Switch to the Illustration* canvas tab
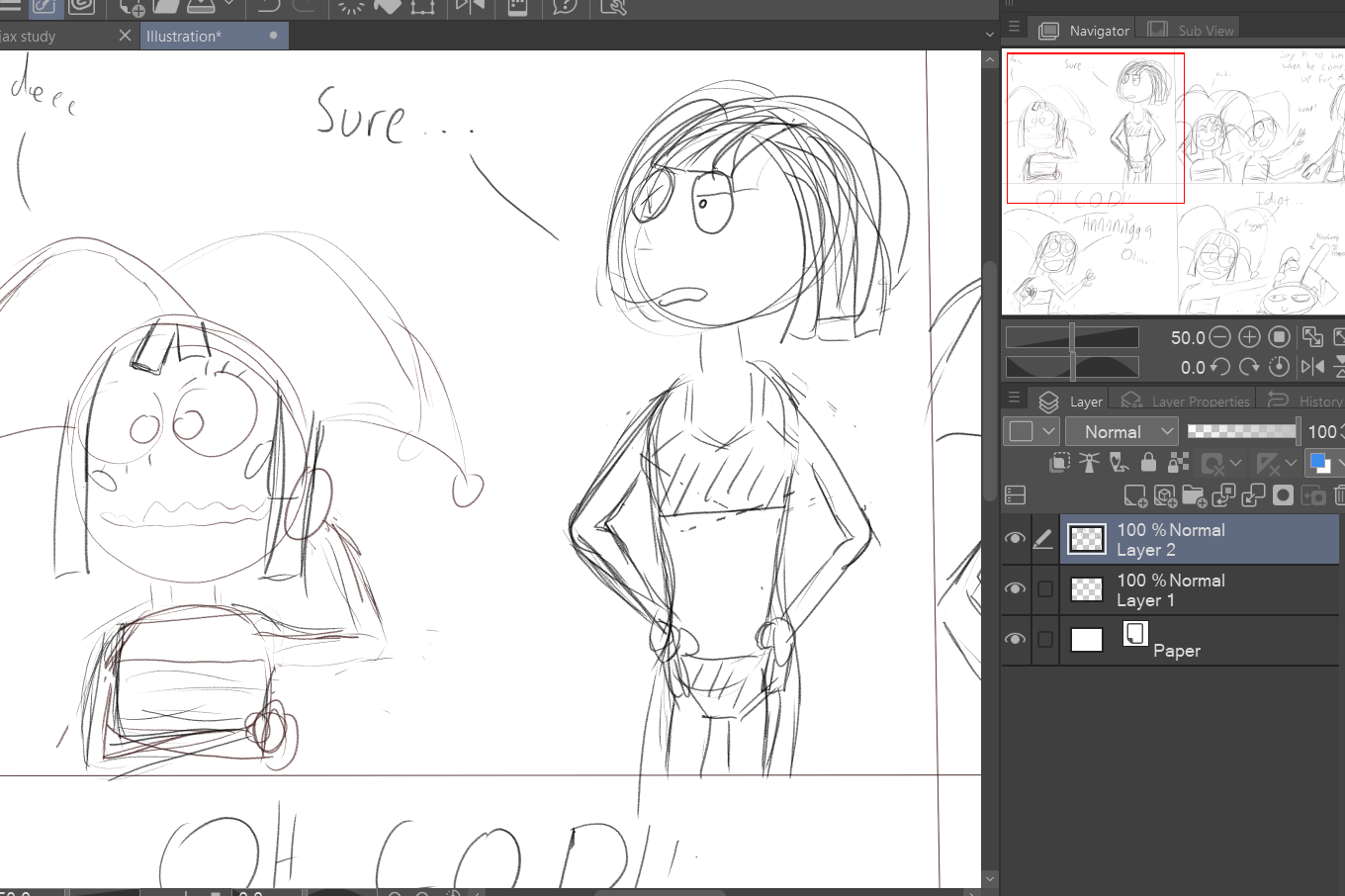 (214, 36)
